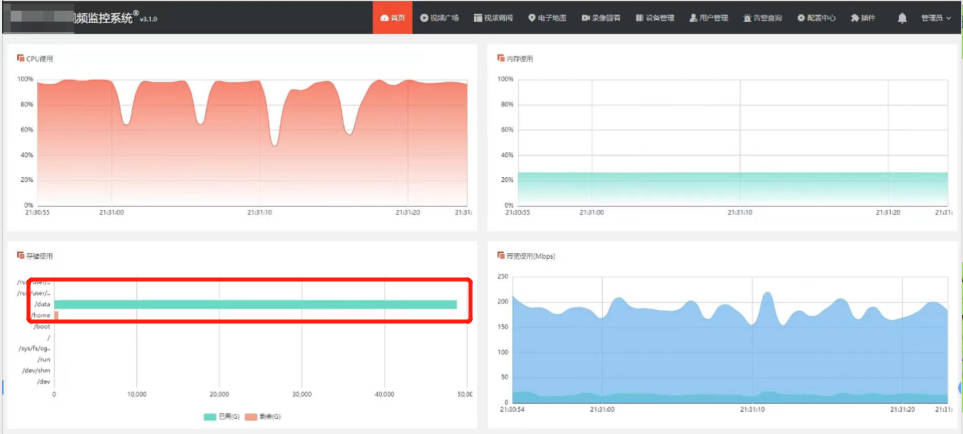
Task: Click the map pin icon for 电子地图
Action: [532, 18]
